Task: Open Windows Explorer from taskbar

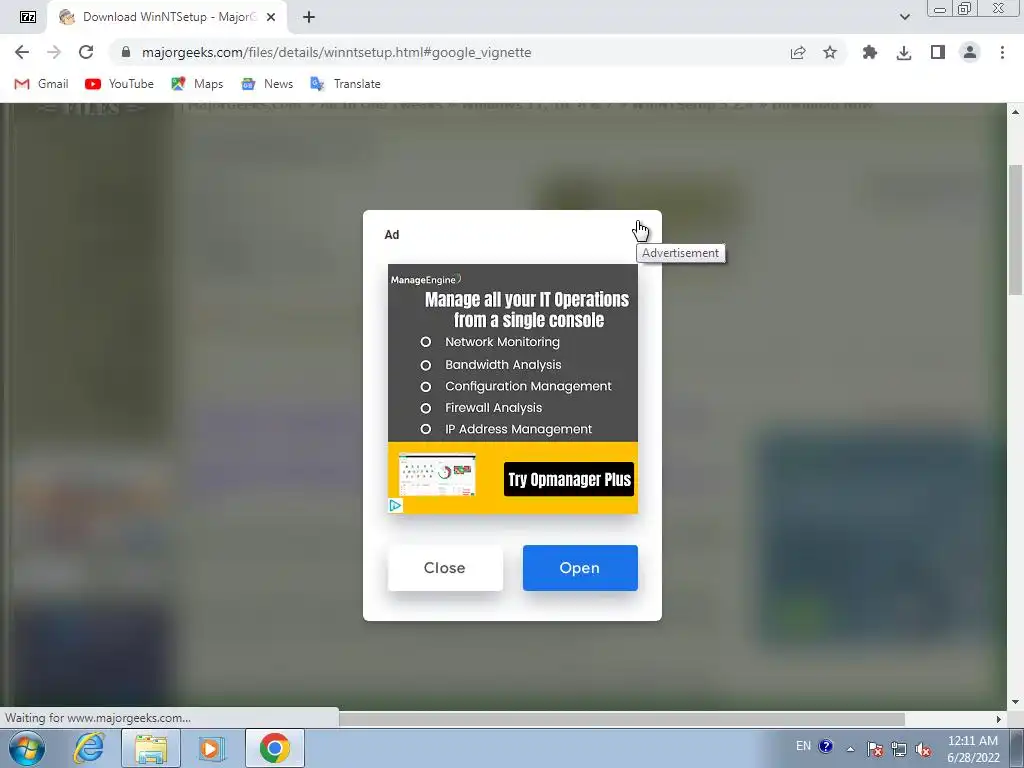Action: pyautogui.click(x=151, y=748)
